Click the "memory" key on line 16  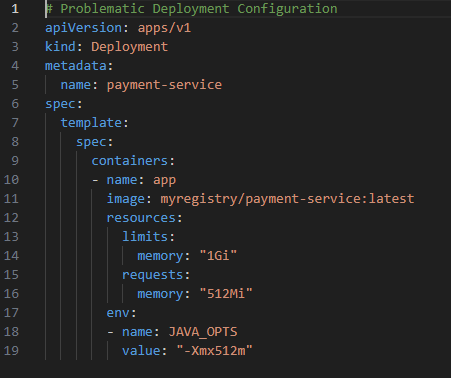pos(160,294)
